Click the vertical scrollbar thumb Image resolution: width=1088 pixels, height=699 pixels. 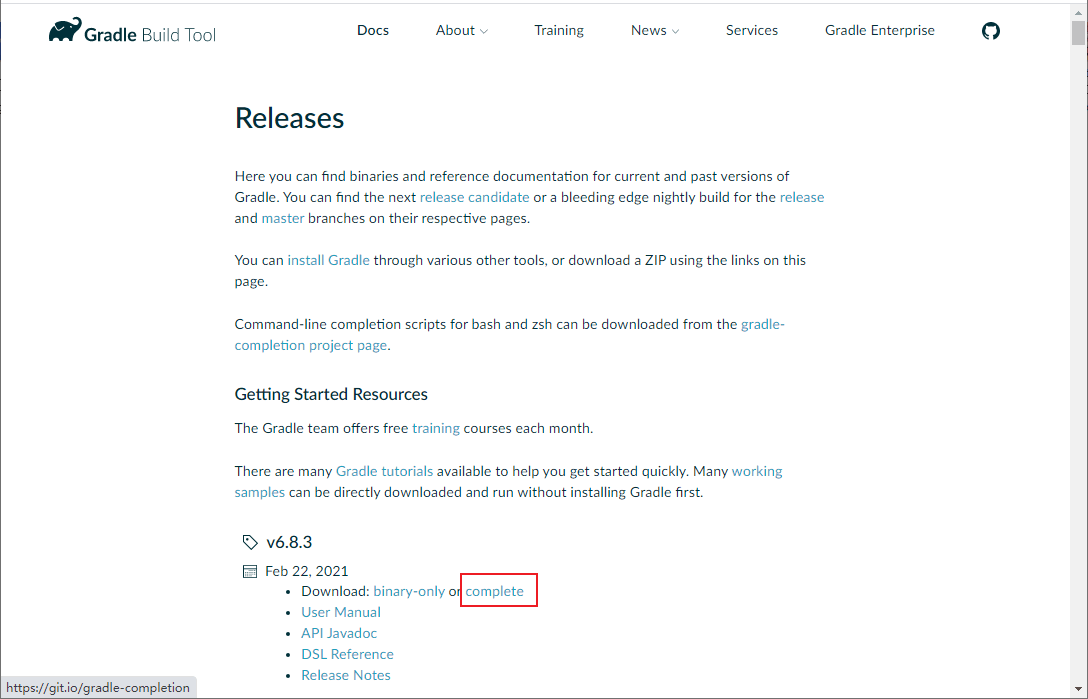(x=1078, y=33)
